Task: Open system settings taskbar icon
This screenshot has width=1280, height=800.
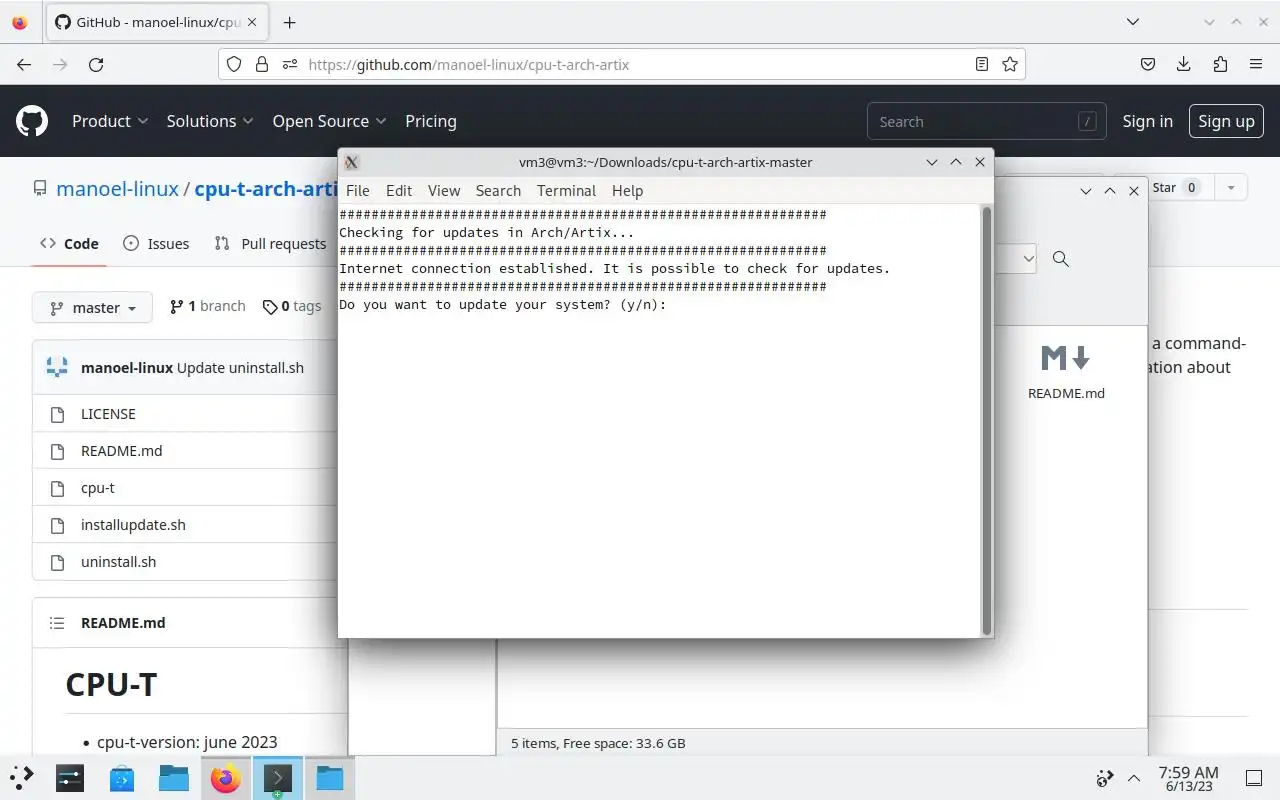Action: [x=70, y=777]
